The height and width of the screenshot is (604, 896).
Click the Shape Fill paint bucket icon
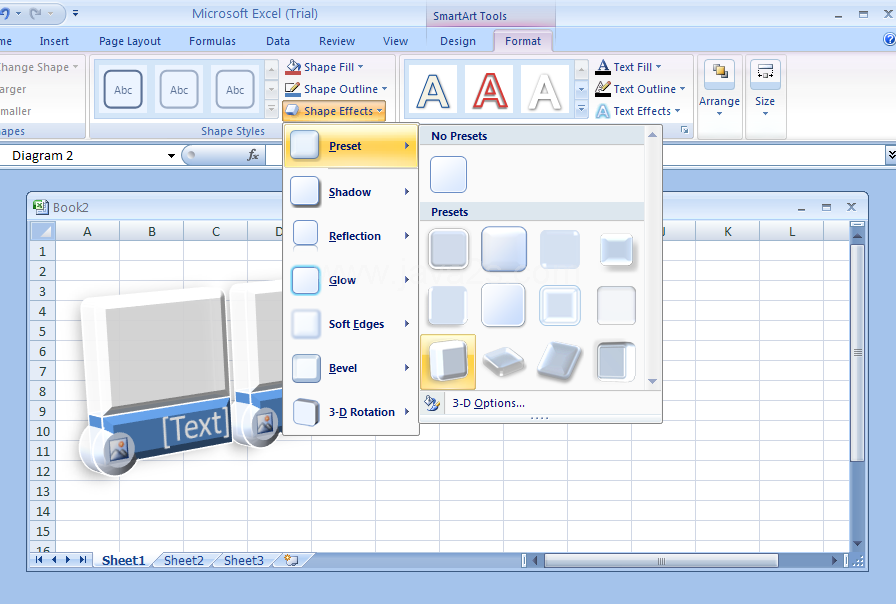click(x=293, y=67)
